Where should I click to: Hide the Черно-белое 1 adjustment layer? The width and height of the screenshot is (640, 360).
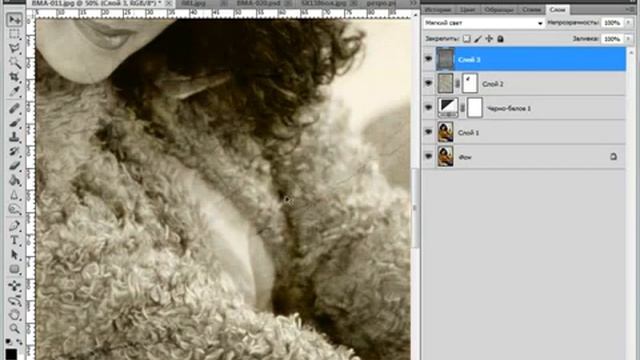pyautogui.click(x=429, y=108)
